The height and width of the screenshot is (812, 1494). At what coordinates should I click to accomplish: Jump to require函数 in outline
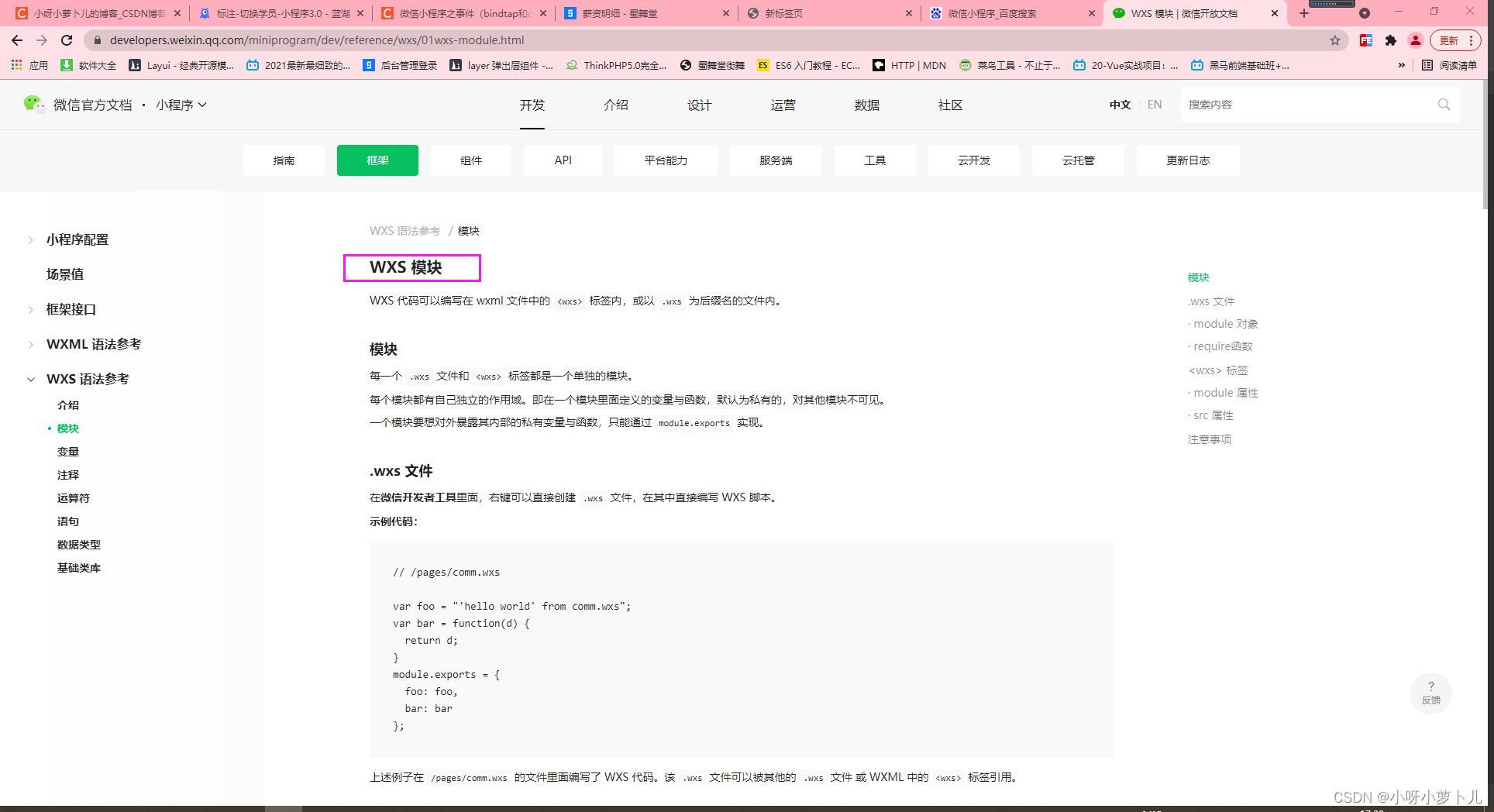coord(1223,346)
